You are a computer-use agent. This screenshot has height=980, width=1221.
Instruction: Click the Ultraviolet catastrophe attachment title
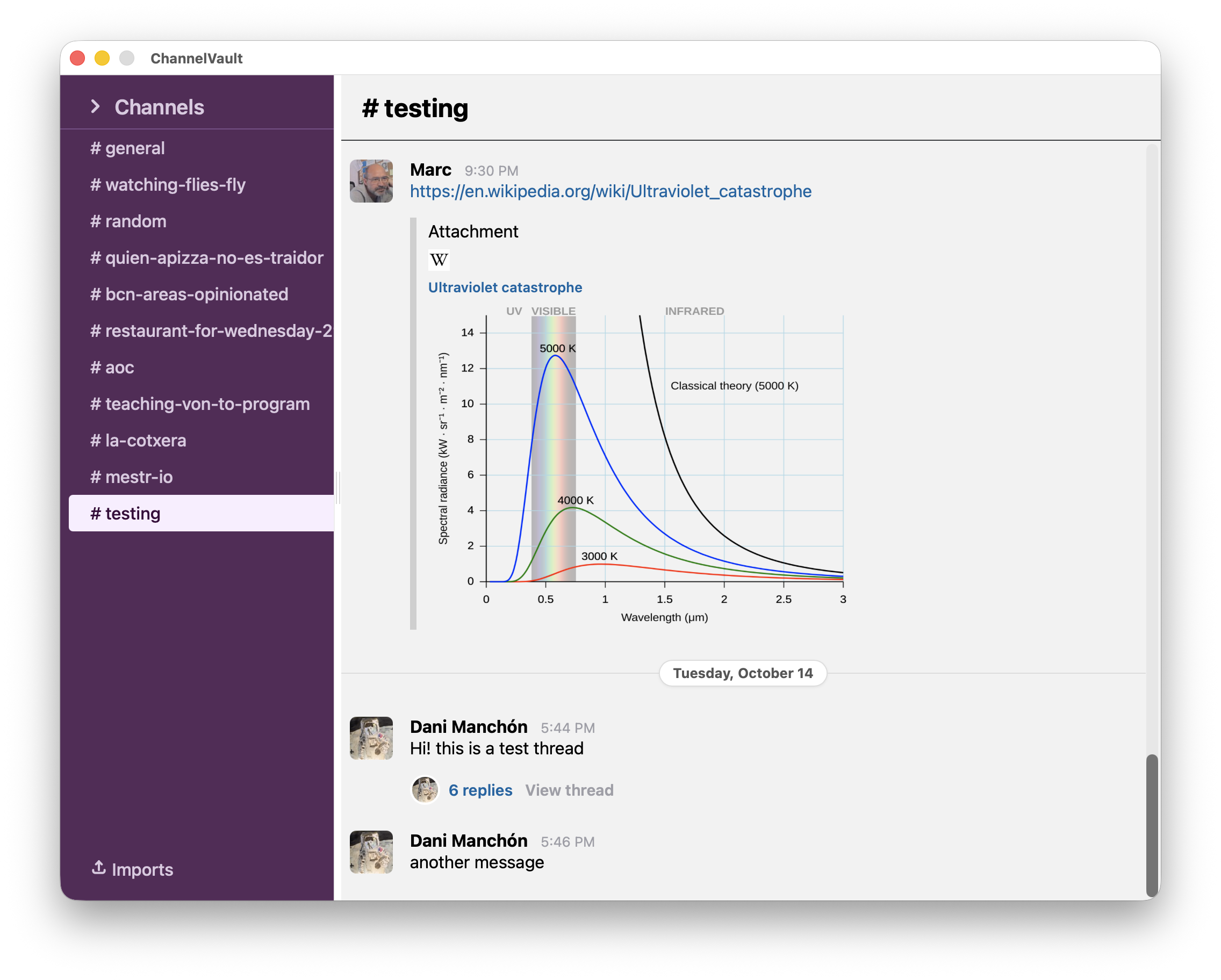point(505,287)
